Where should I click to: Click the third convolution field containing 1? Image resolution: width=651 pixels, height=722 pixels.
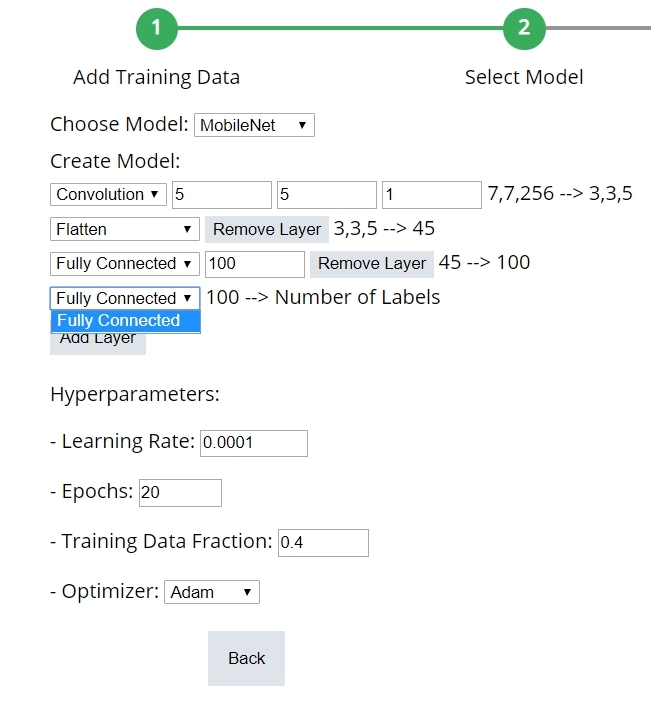pyautogui.click(x=431, y=195)
